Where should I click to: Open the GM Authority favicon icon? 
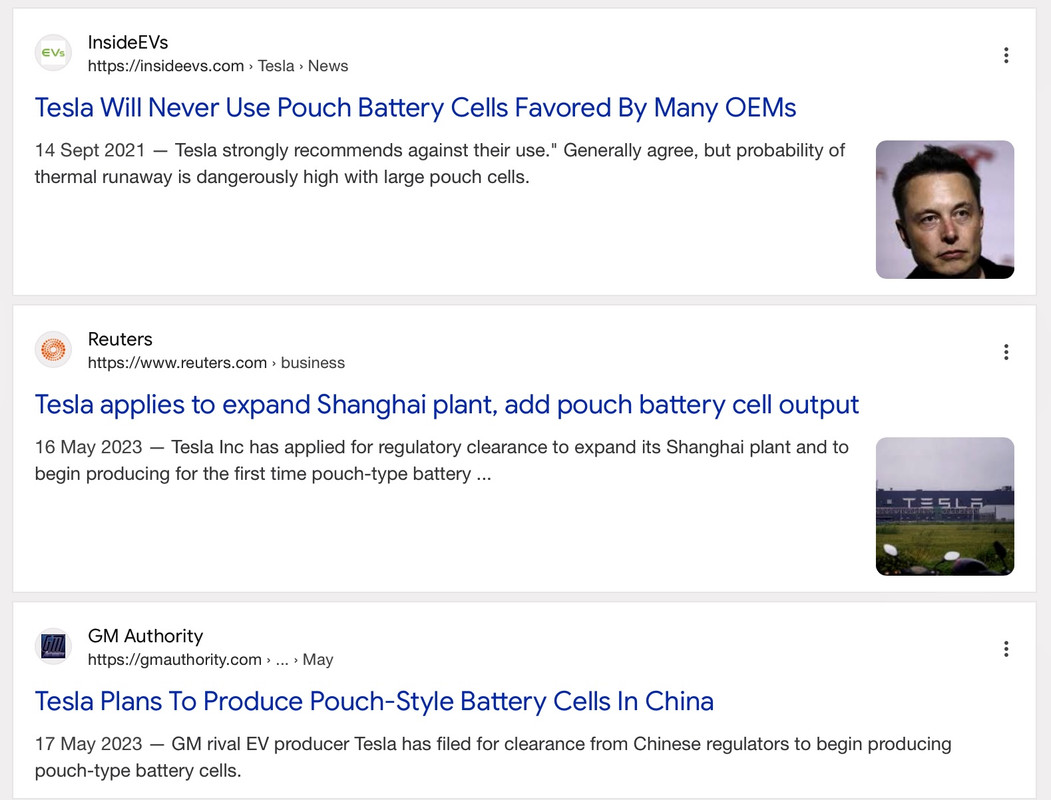53,647
